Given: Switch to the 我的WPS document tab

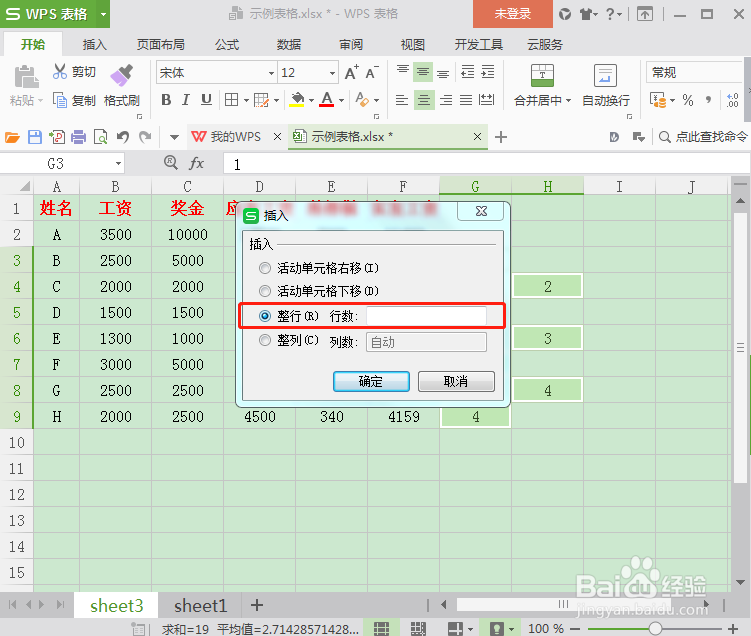Looking at the screenshot, I should 235,137.
